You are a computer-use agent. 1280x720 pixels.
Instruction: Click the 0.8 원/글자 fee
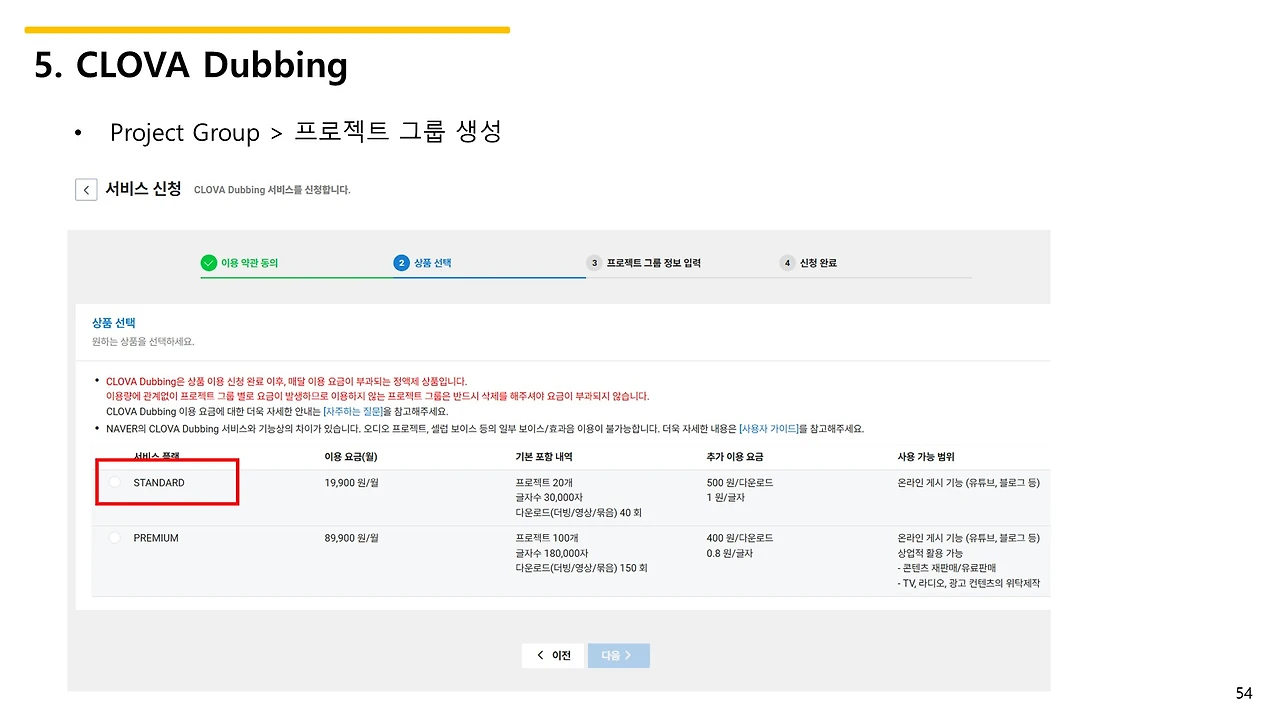(x=729, y=553)
